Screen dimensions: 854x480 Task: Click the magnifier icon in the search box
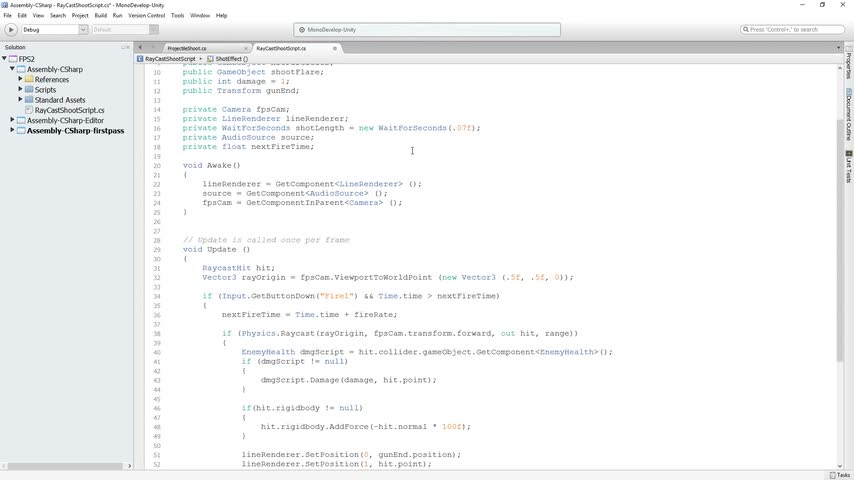coord(746,29)
